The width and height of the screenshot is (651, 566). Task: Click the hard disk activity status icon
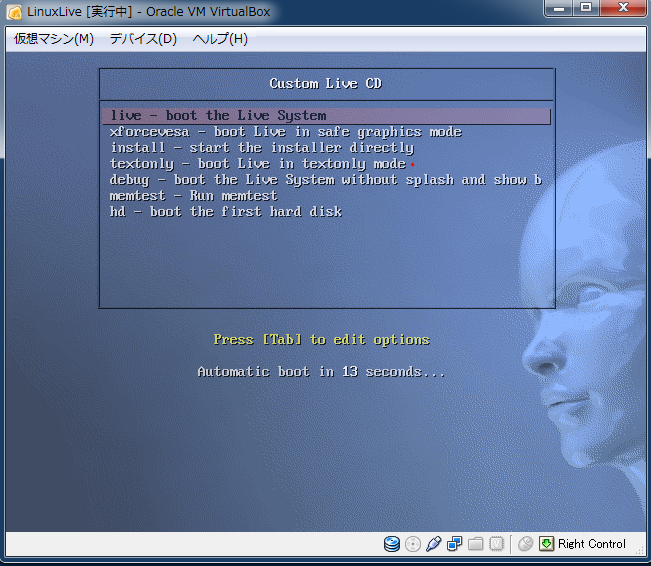coord(392,544)
